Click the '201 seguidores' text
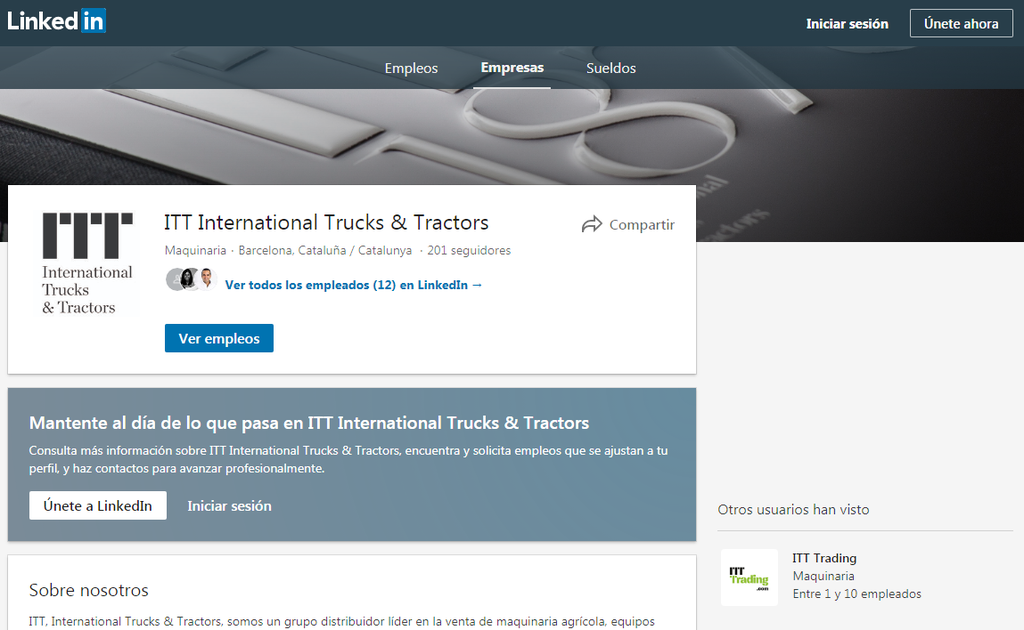This screenshot has width=1024, height=630. (x=469, y=251)
